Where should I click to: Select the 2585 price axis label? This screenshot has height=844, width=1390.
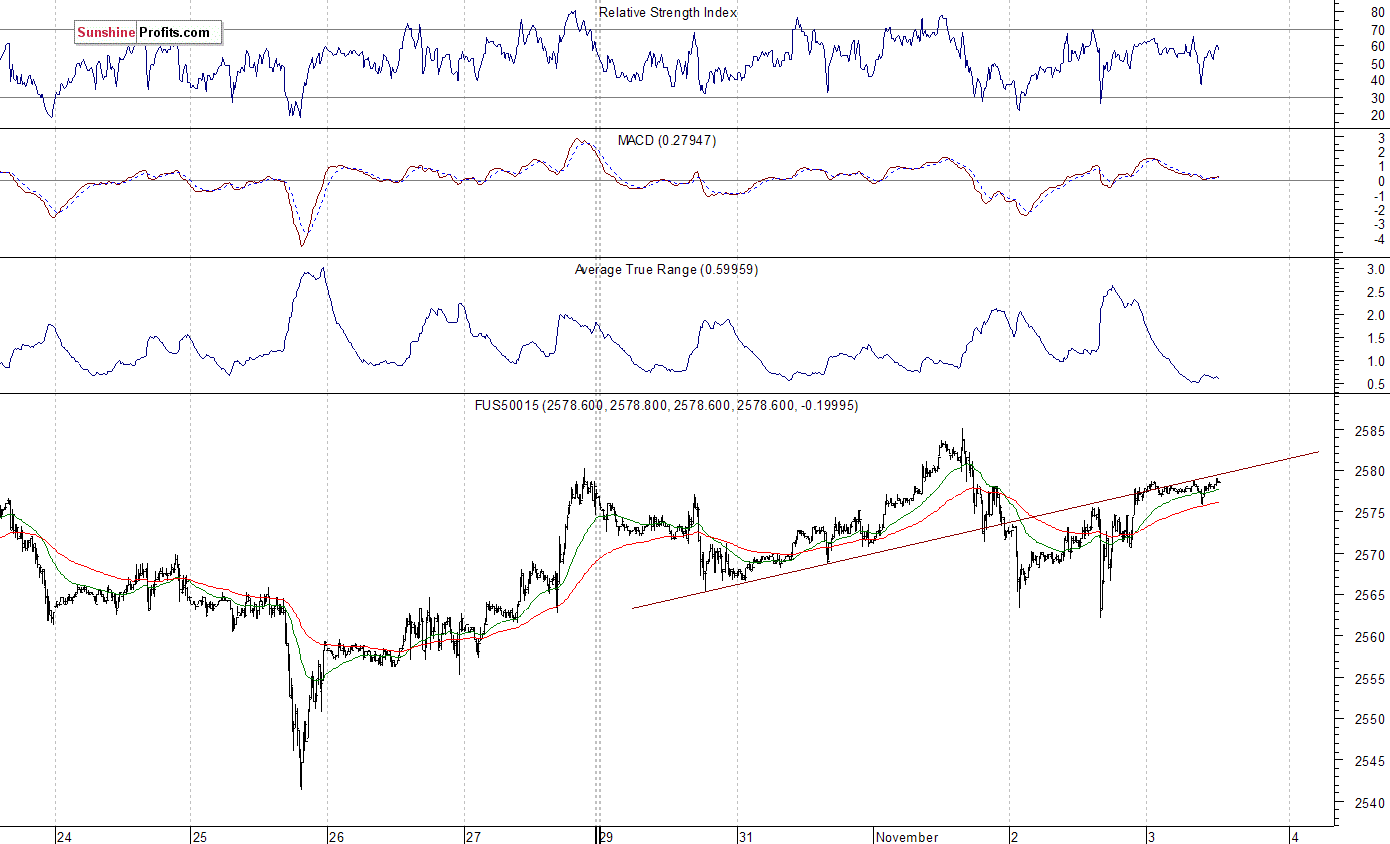tap(1370, 432)
